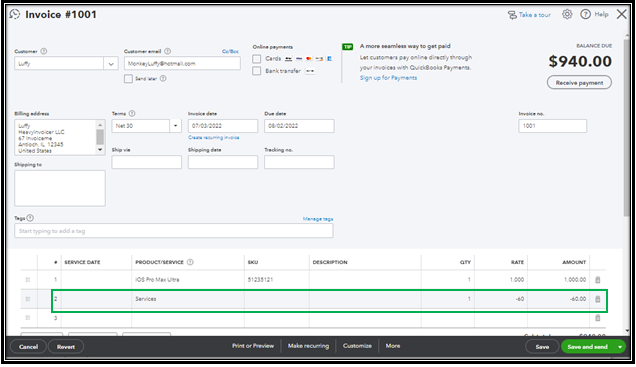Click Make recurring in footer

308,346
